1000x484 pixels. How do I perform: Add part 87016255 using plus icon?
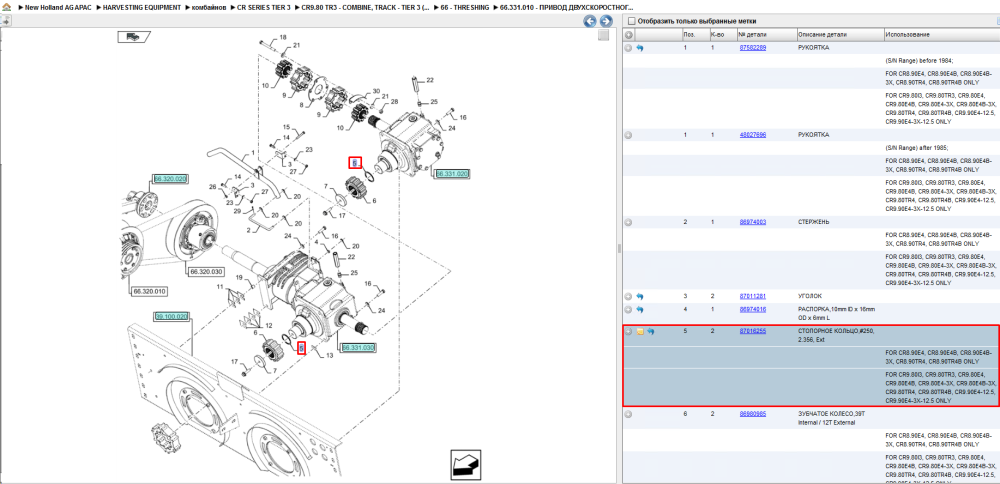click(x=629, y=332)
